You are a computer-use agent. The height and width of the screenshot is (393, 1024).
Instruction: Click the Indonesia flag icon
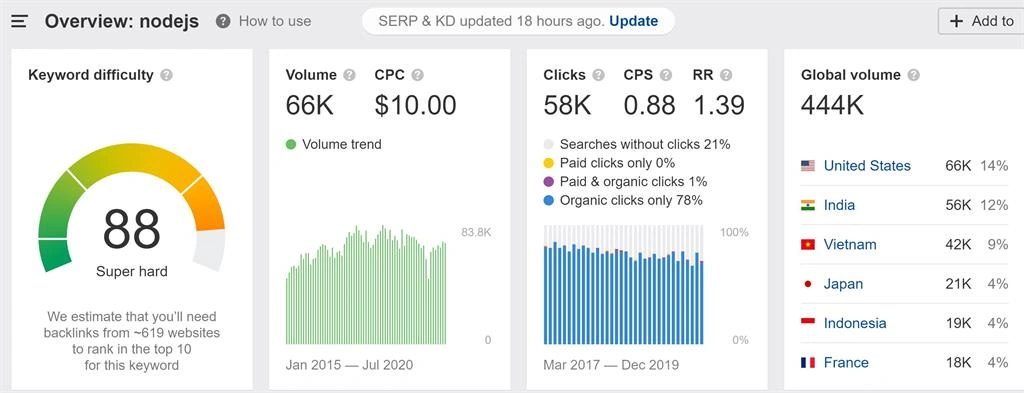pos(808,323)
